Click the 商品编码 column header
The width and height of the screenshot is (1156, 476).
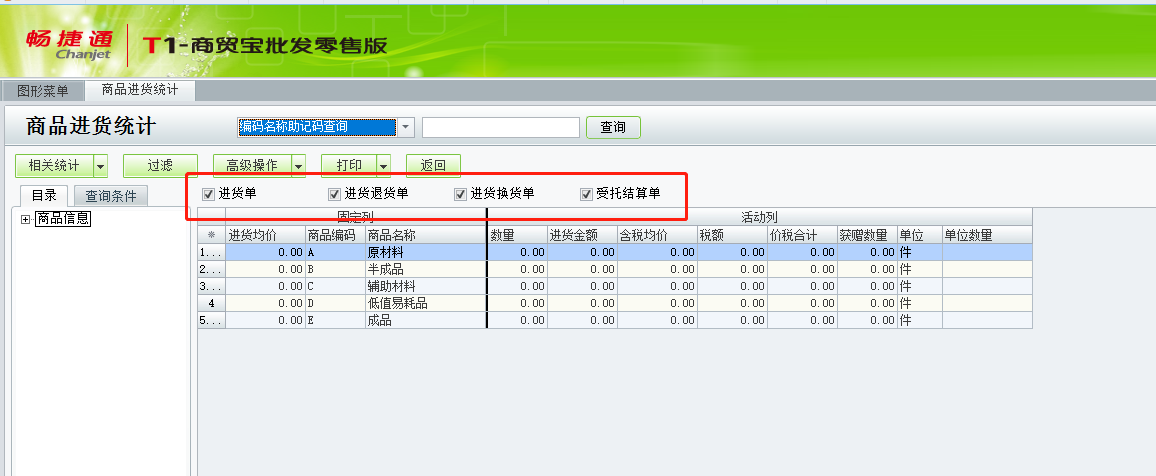point(335,235)
